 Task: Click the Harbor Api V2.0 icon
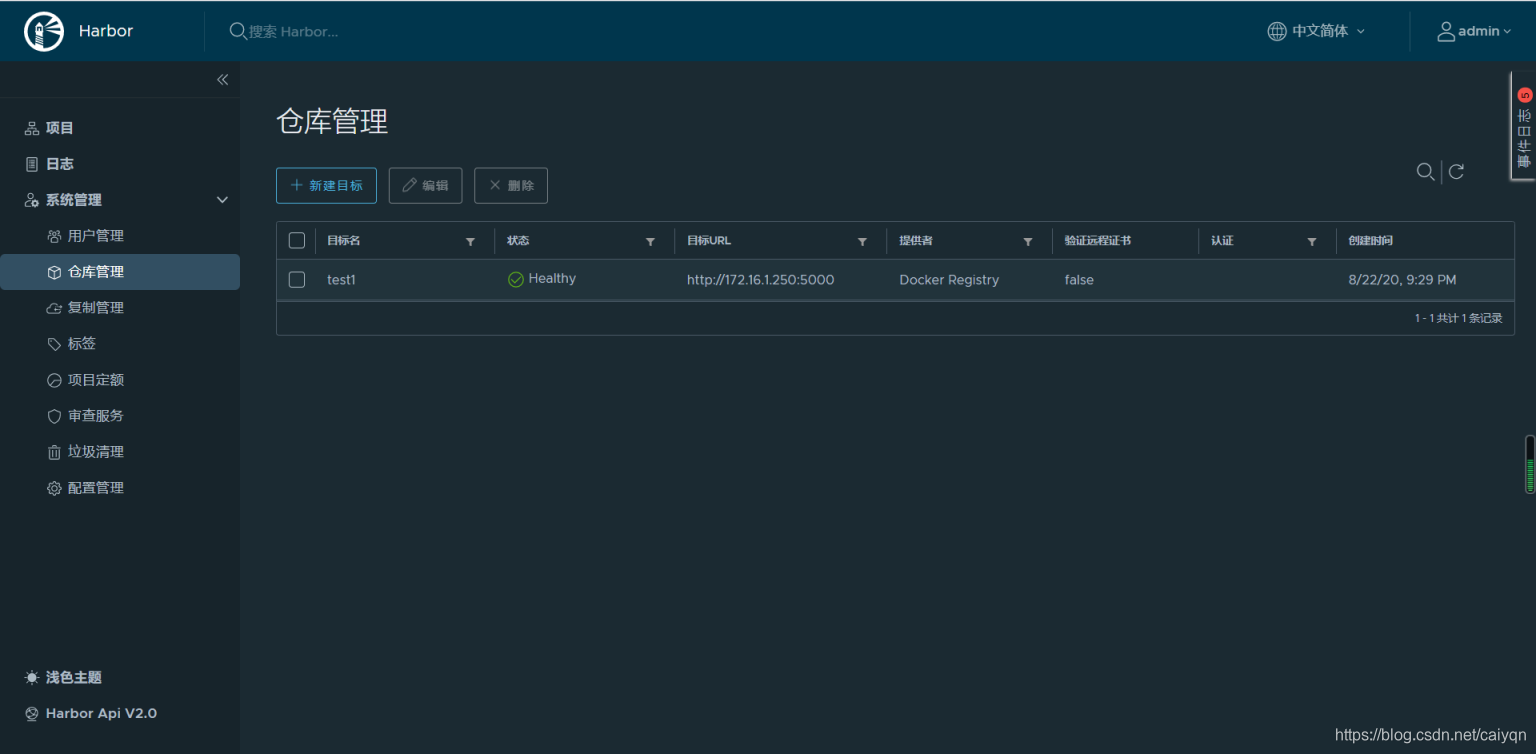pyautogui.click(x=32, y=714)
